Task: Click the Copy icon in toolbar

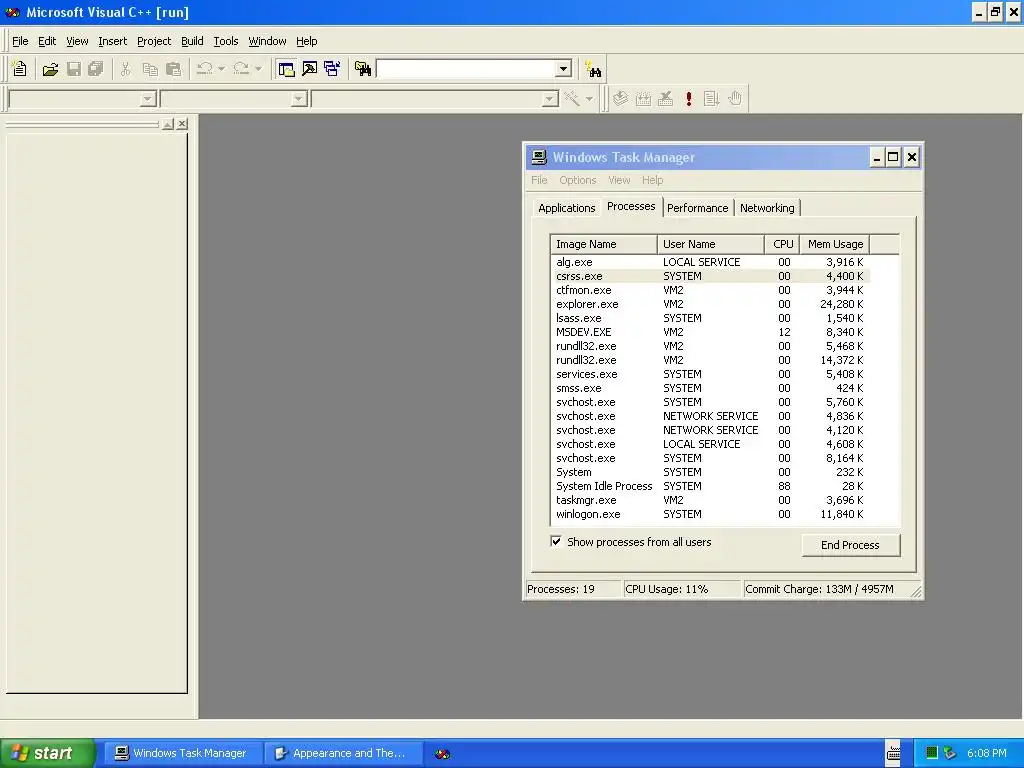Action: pos(150,69)
